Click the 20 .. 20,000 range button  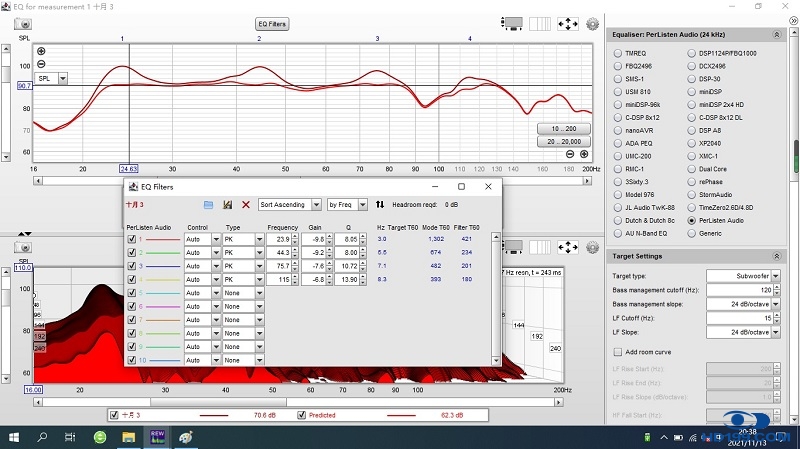(563, 142)
